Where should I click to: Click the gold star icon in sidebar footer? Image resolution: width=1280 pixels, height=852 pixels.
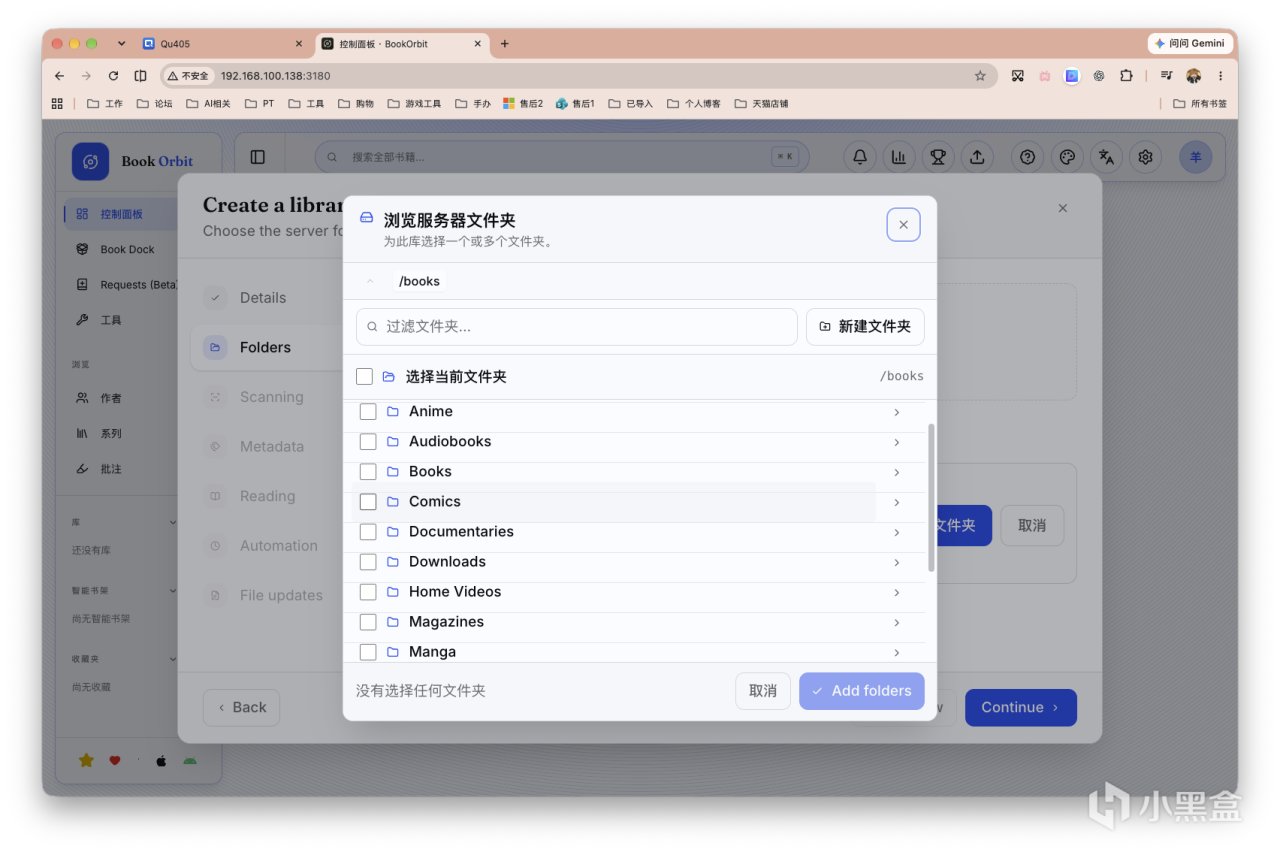[86, 760]
